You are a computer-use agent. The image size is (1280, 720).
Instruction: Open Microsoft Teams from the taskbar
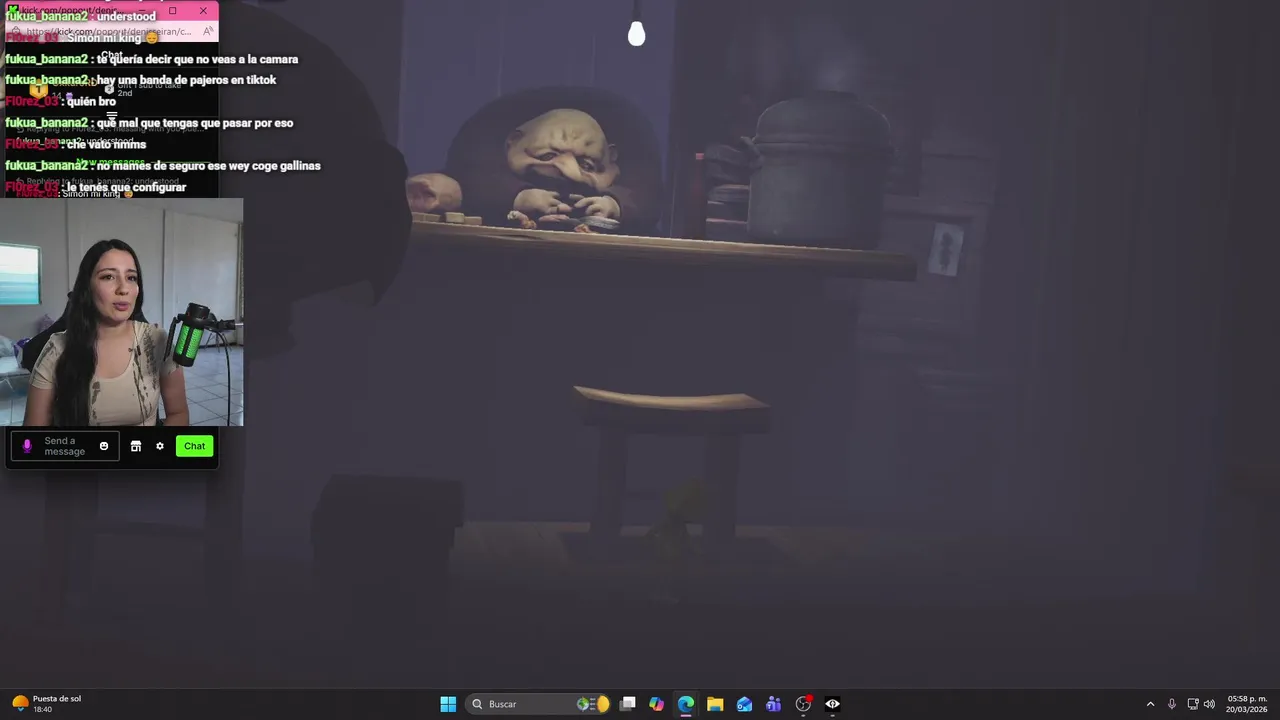point(773,704)
